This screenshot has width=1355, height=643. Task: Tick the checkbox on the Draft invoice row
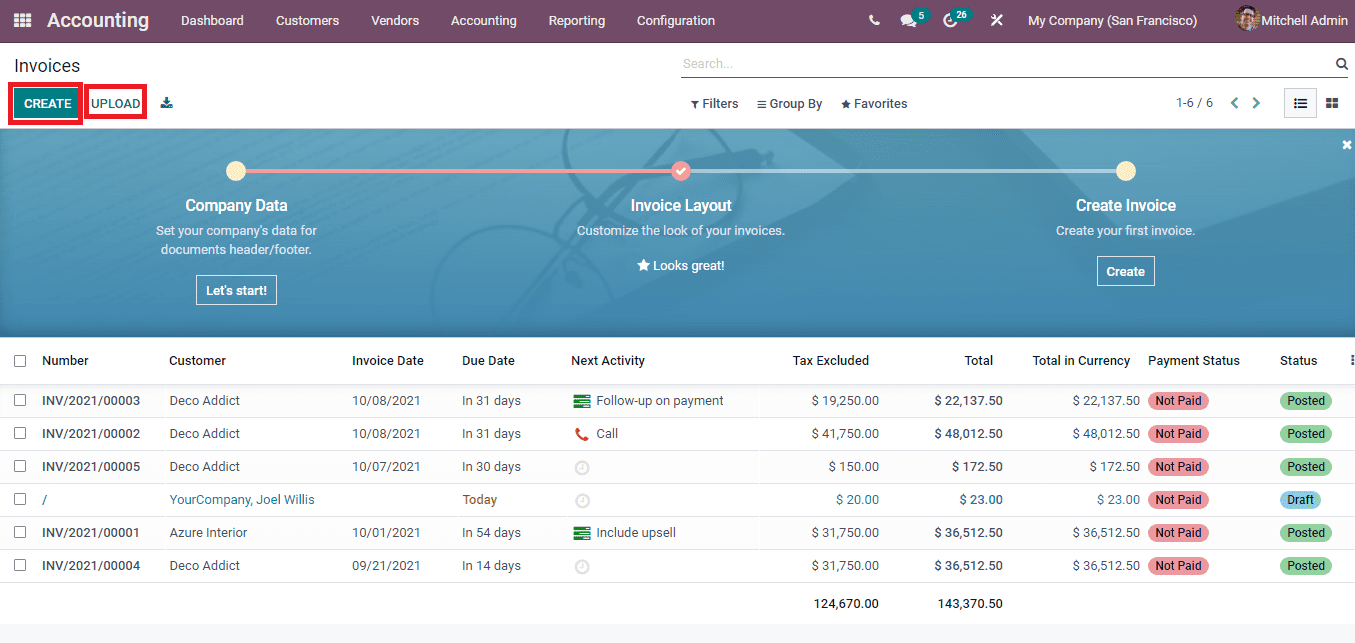[20, 499]
